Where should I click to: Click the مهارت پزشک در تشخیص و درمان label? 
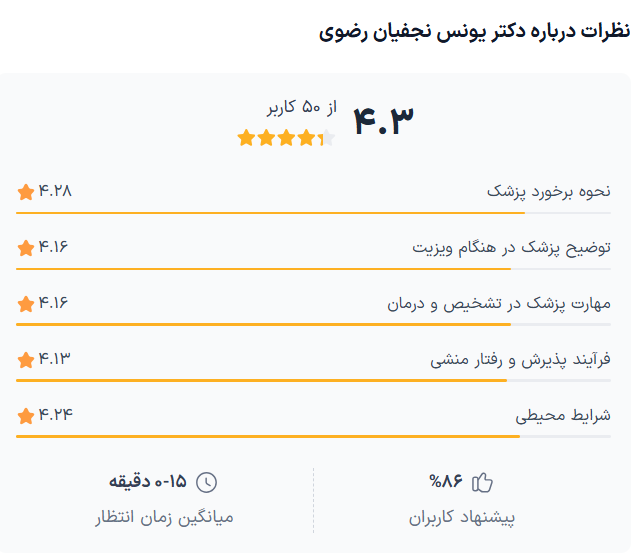[x=499, y=303]
